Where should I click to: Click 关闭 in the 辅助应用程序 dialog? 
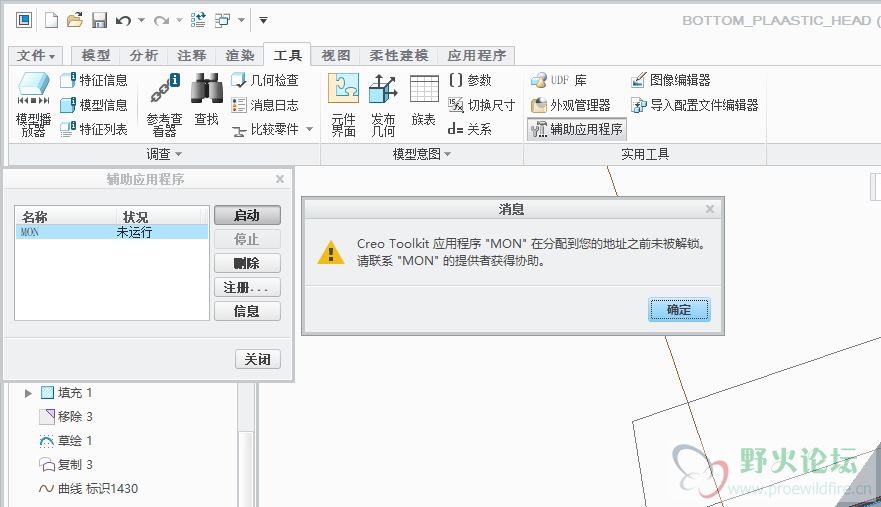pyautogui.click(x=258, y=359)
